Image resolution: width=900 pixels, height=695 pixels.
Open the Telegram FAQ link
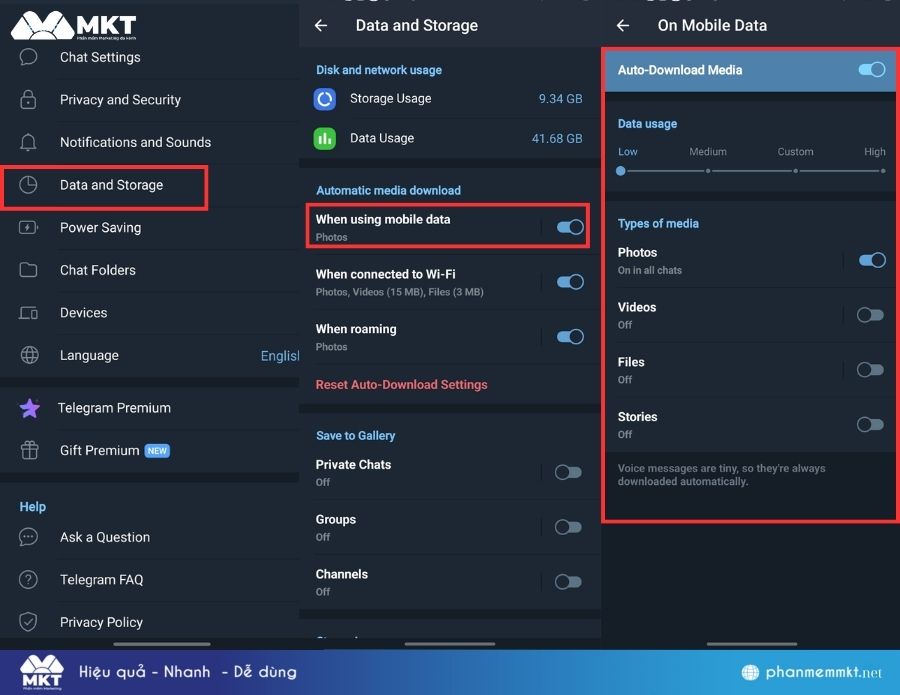click(x=101, y=580)
